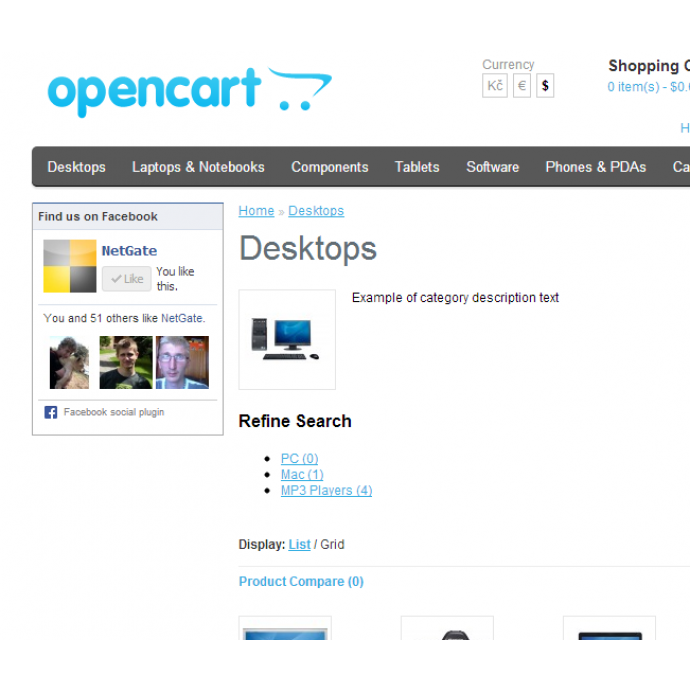This screenshot has height=690, width=690.
Task: Open shopping cart 0 item(s) summary
Action: coord(648,87)
